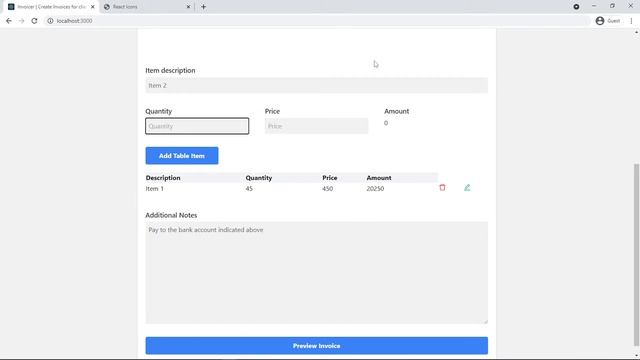
Task: Select the price value 450
Action: coord(327,189)
